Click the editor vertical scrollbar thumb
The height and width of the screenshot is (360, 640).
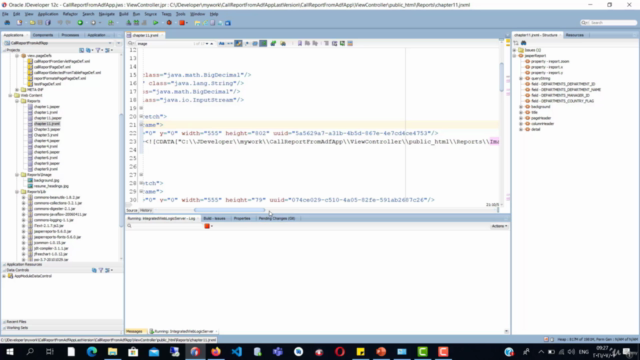(x=501, y=78)
